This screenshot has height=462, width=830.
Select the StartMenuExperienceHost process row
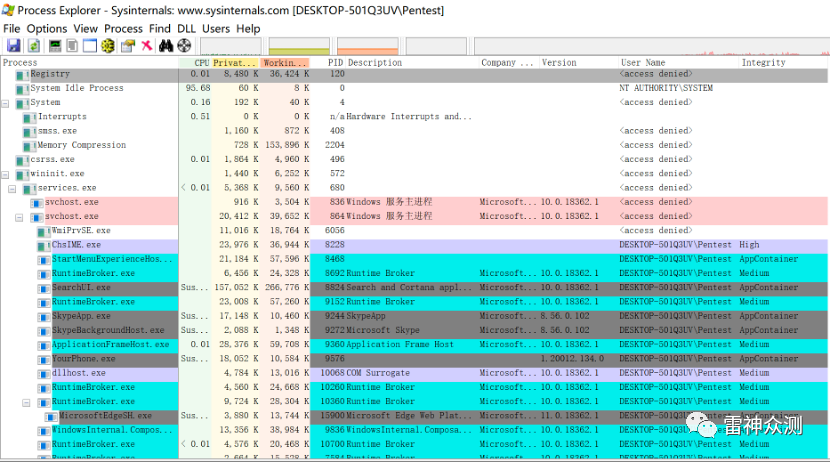pyautogui.click(x=414, y=259)
